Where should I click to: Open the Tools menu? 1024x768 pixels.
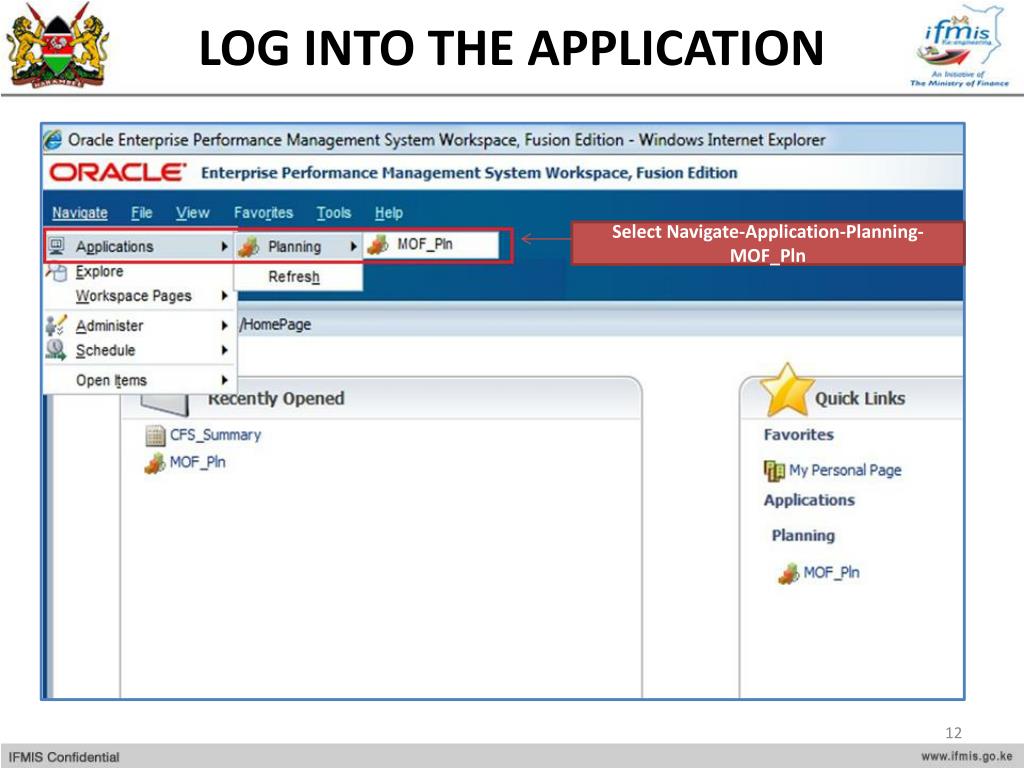click(334, 213)
